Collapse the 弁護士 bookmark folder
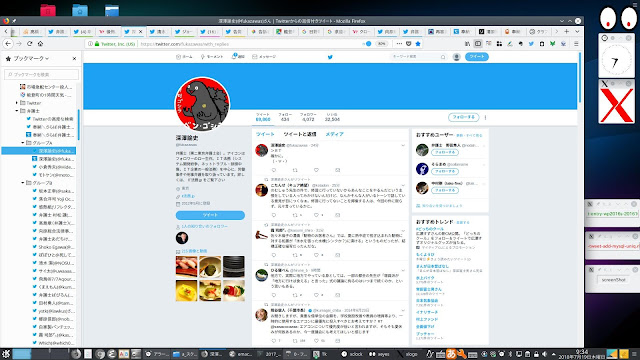 tap(17, 111)
